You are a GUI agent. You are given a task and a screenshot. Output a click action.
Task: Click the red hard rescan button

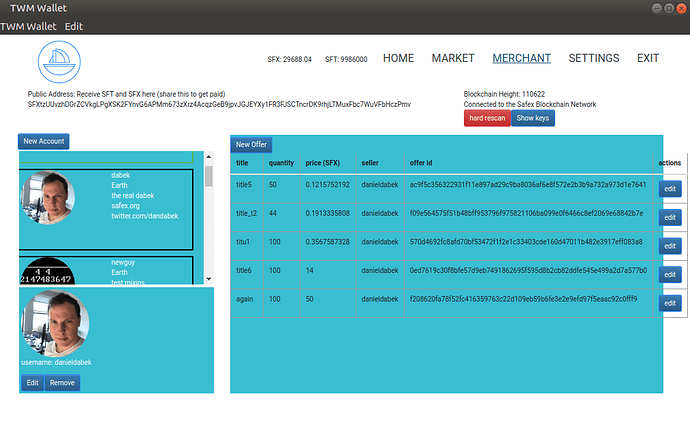point(487,118)
